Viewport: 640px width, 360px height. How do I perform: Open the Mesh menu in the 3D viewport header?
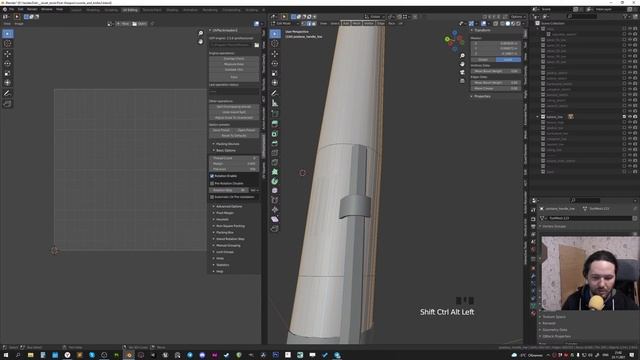pos(356,23)
